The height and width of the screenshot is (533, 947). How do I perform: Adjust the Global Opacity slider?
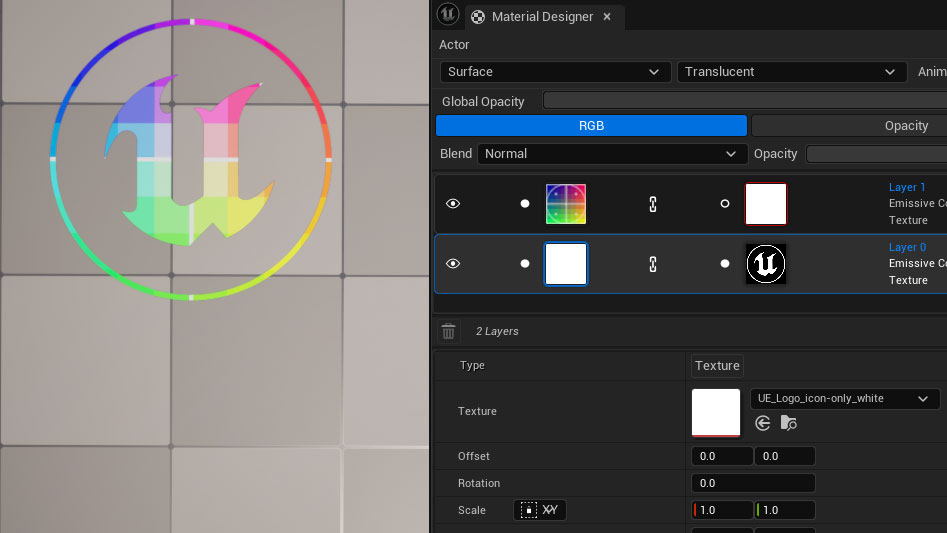click(745, 101)
